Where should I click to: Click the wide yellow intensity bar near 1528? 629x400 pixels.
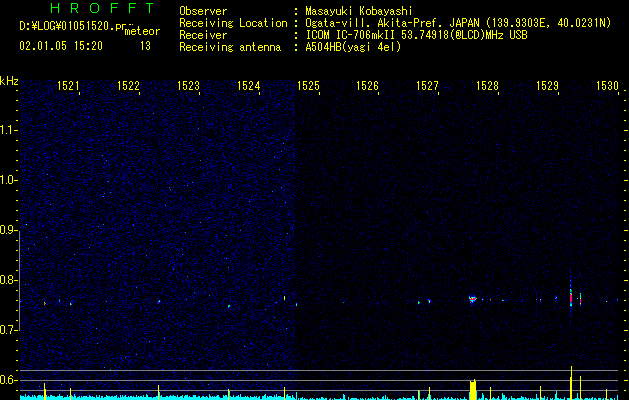click(x=473, y=389)
